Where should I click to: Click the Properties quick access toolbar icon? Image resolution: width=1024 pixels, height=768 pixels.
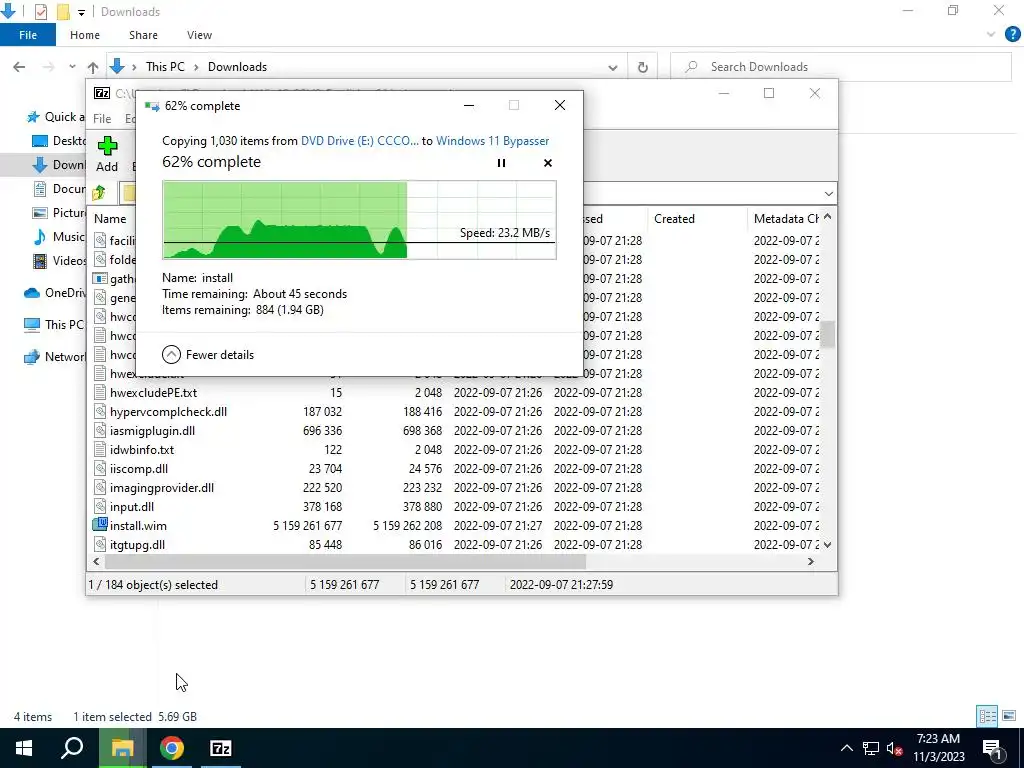(40, 12)
